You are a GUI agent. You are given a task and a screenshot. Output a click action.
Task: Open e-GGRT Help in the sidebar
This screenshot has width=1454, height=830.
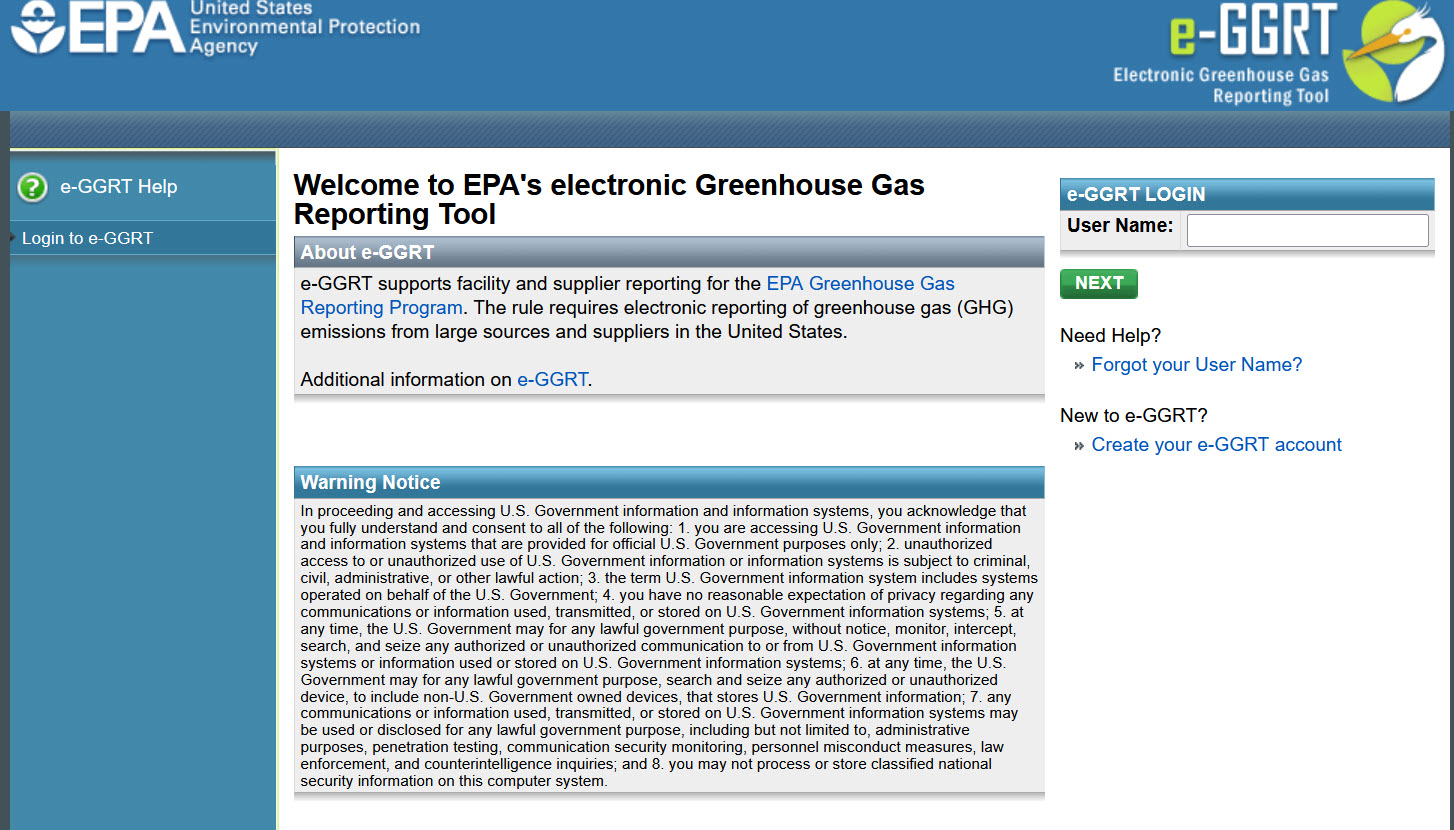pyautogui.click(x=118, y=187)
